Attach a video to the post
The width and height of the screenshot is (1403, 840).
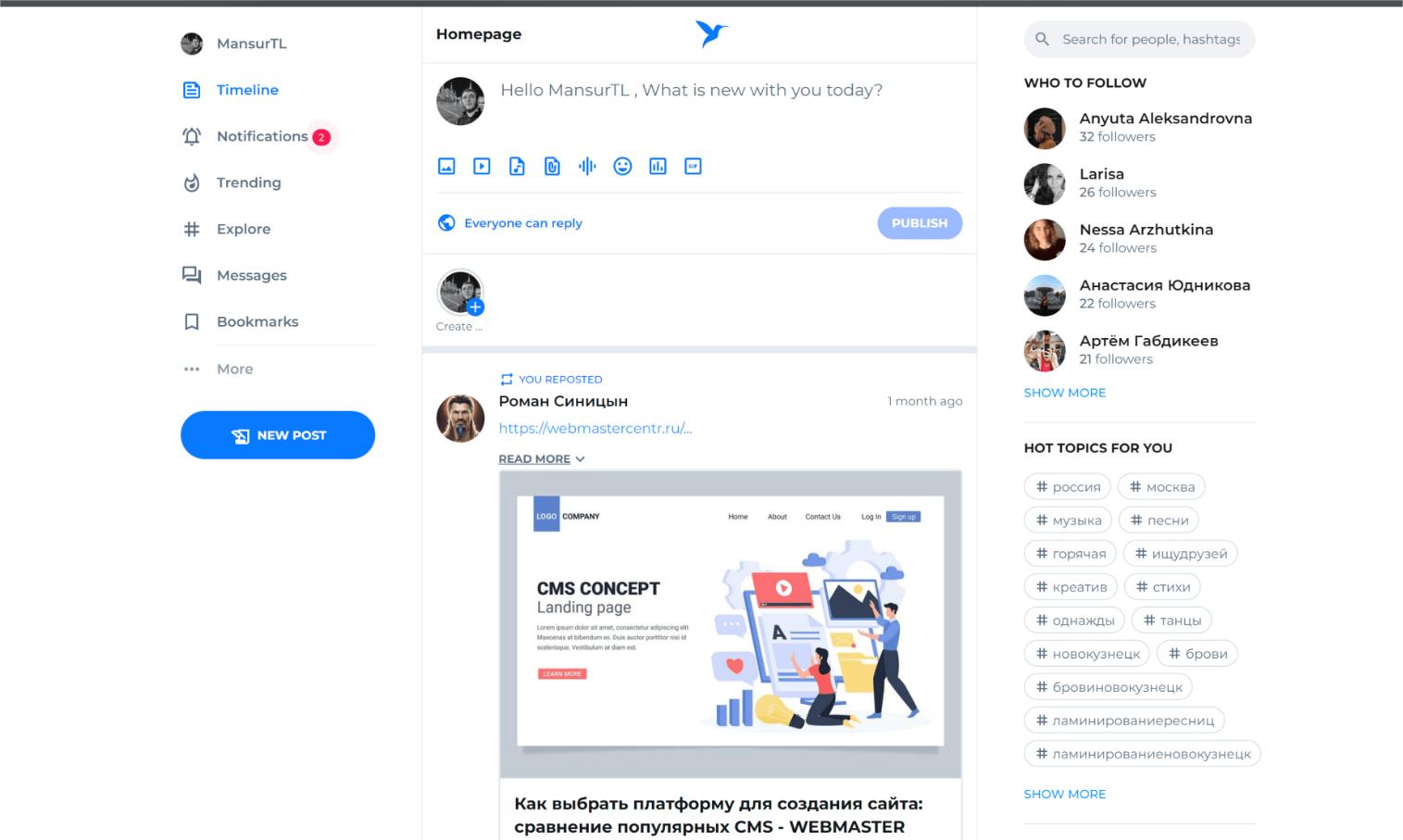coord(482,167)
